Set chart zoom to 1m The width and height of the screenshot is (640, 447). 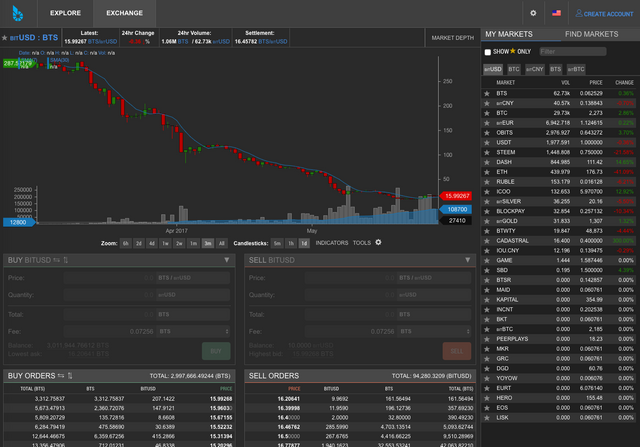point(193,243)
